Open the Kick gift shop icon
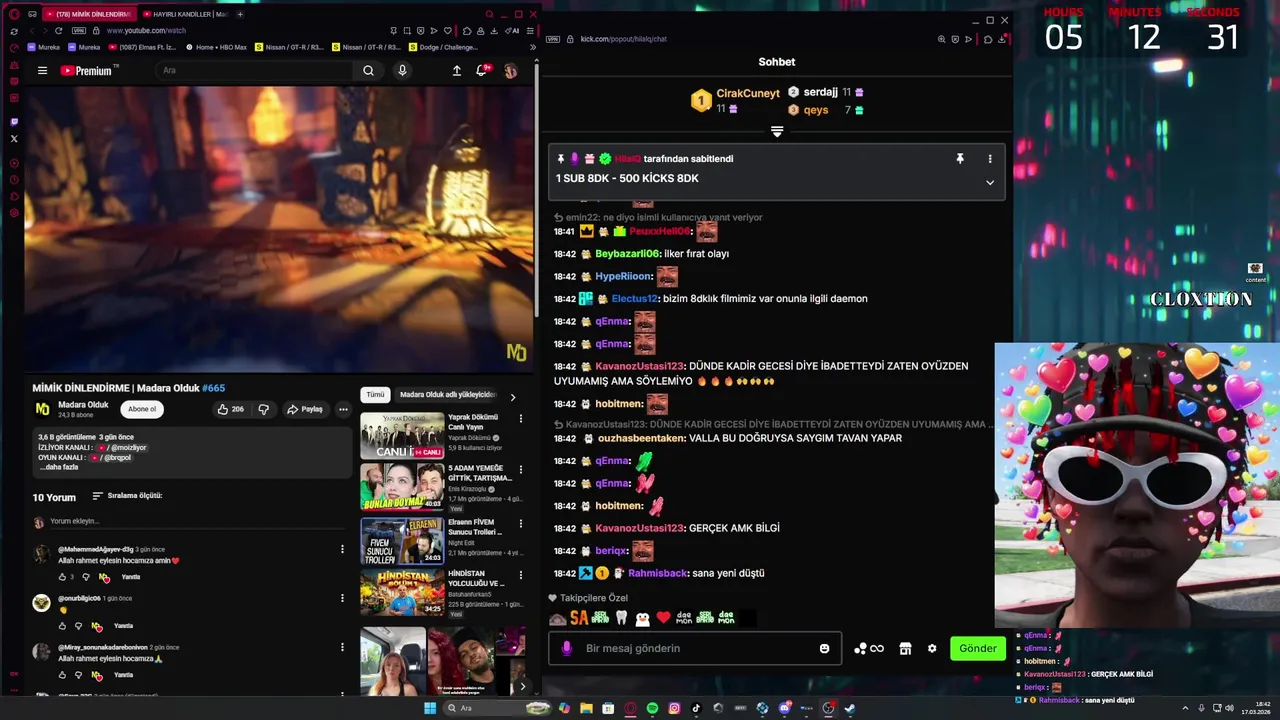This screenshot has width=1280, height=720. [x=905, y=649]
